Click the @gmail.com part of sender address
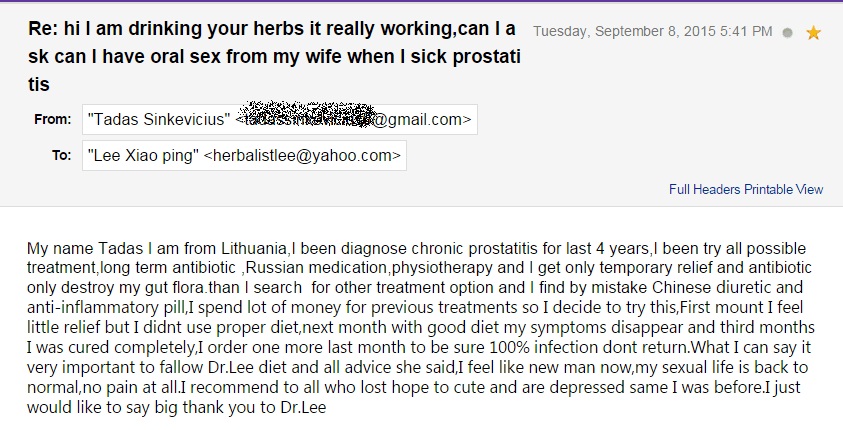 (x=422, y=119)
